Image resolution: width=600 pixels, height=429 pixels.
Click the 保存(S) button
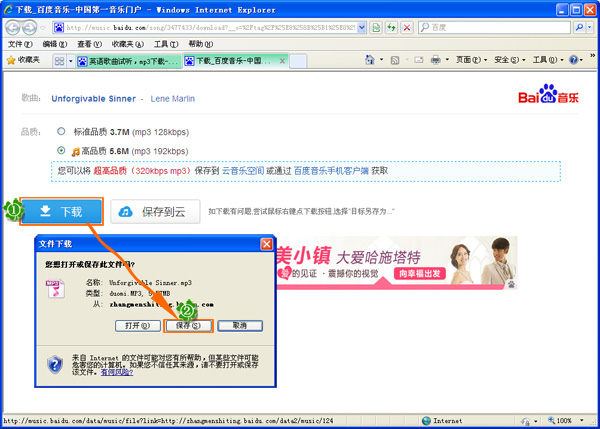(x=188, y=326)
